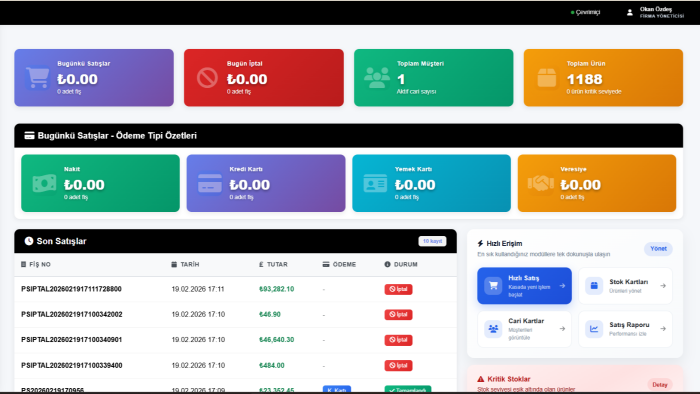Click the İptal badge for PSIPTAL2026021917111728800
Image resolution: width=700 pixels, height=394 pixels.
click(398, 289)
